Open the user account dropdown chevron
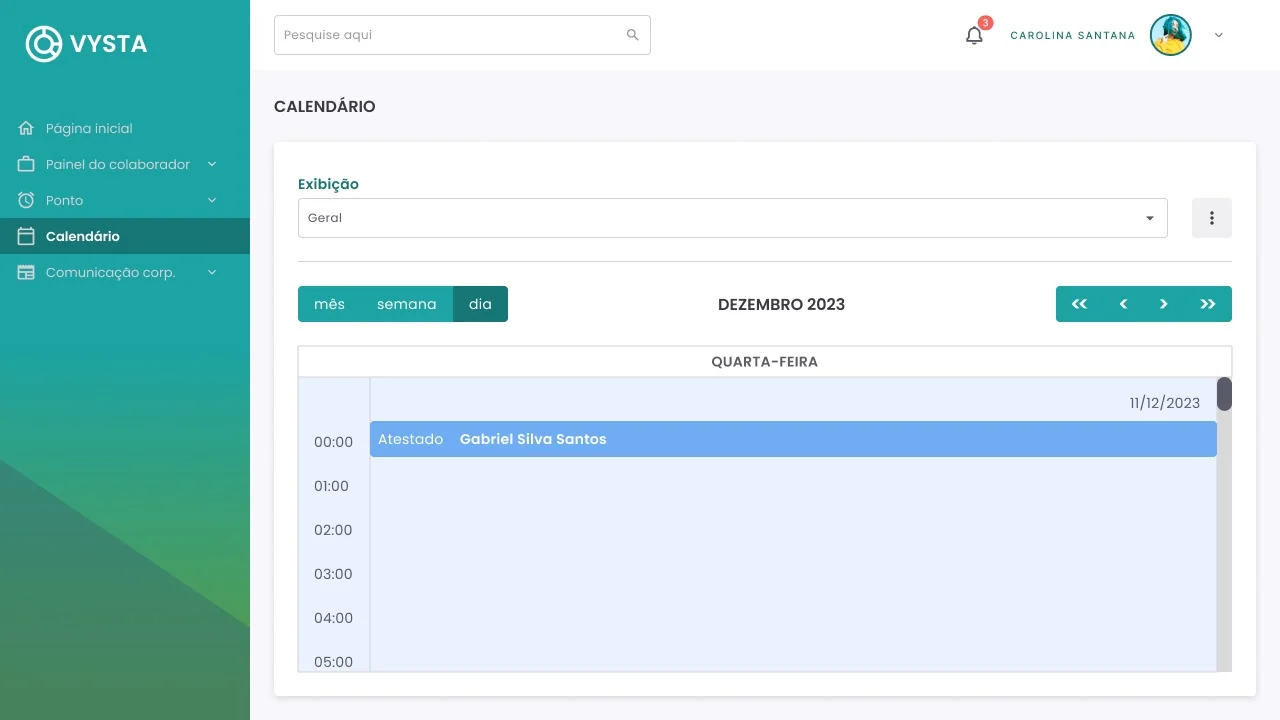The image size is (1280, 720). 1218,35
